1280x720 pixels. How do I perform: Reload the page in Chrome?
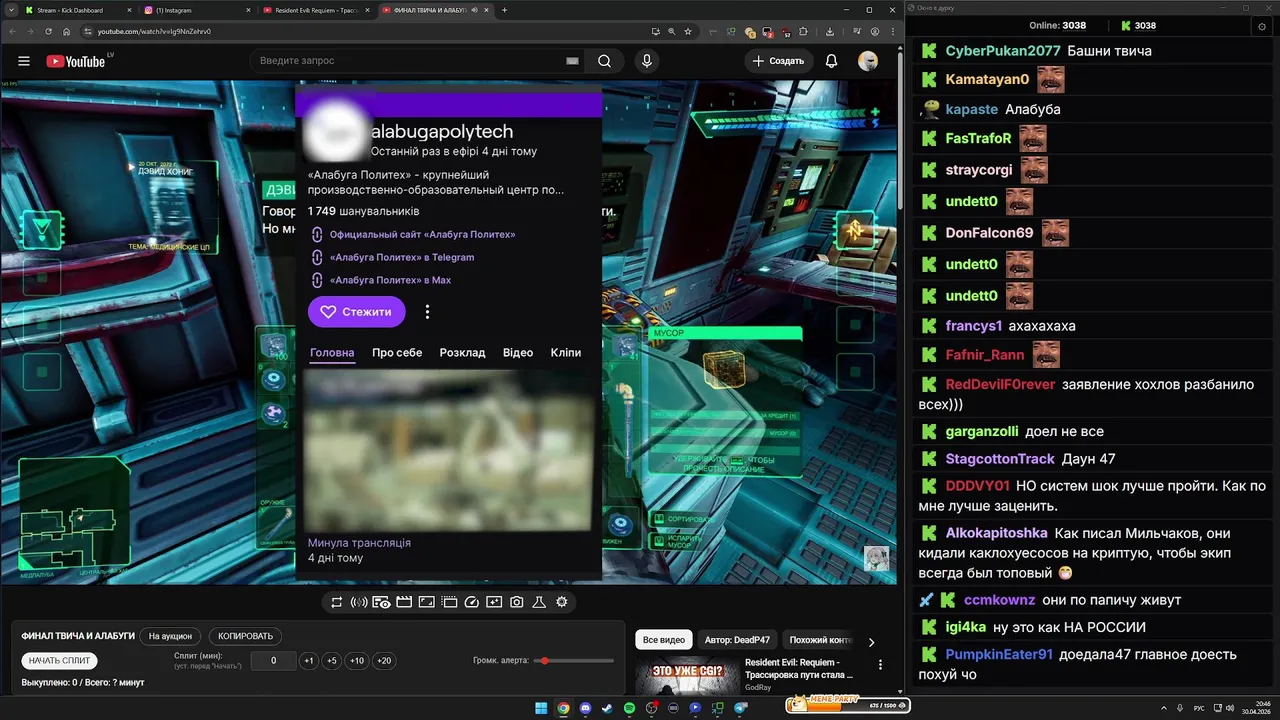coord(49,31)
